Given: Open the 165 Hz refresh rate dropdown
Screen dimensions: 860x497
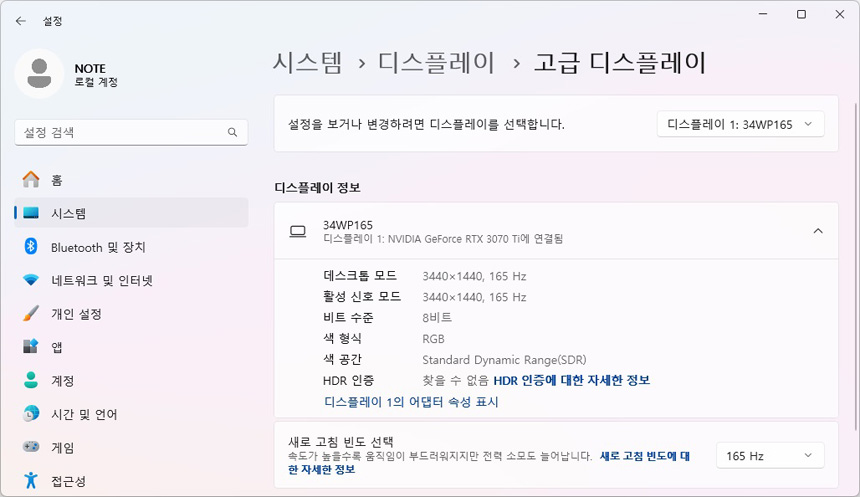Looking at the screenshot, I should coord(770,456).
